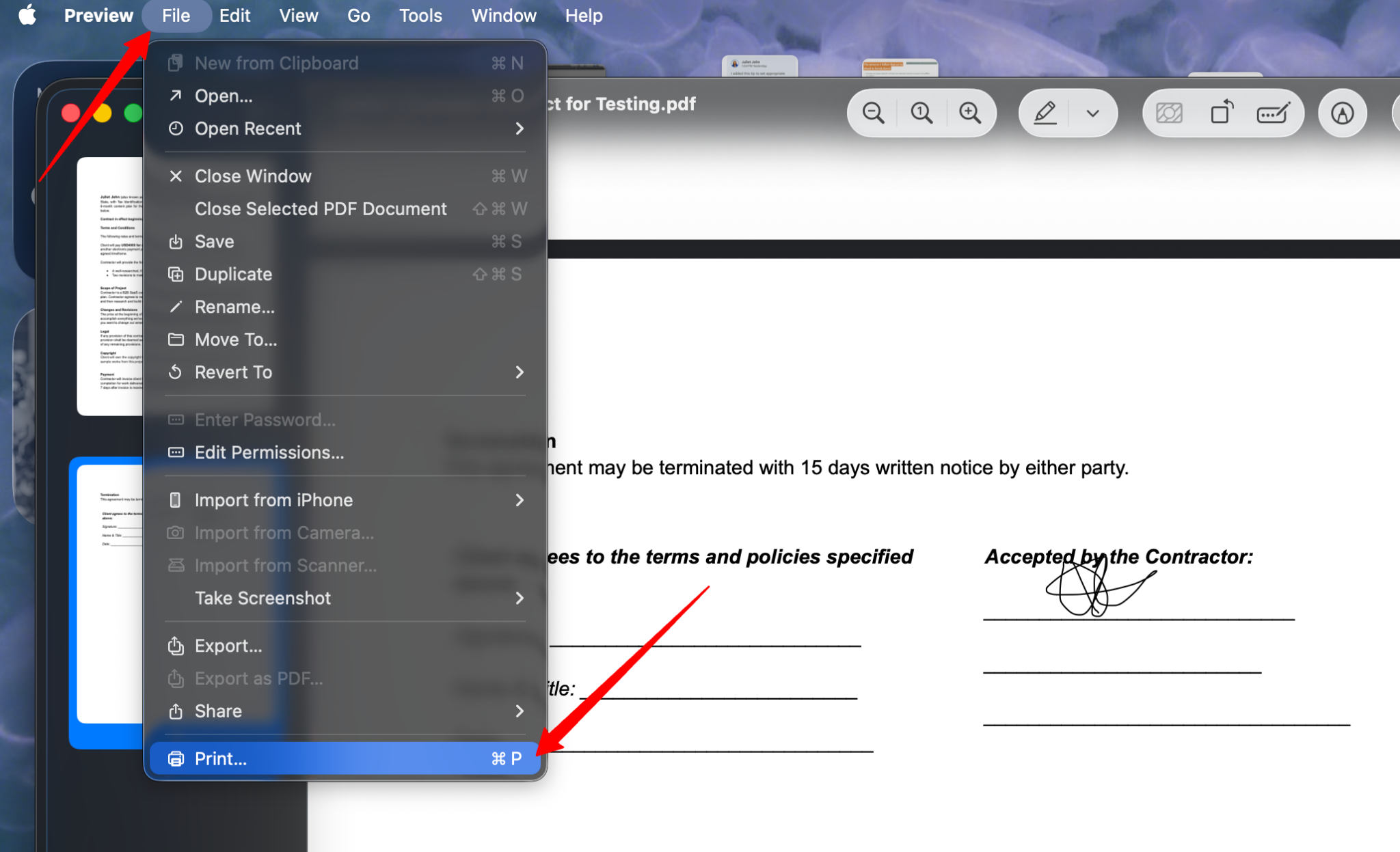Click the form filling toolbar icon

[1273, 113]
